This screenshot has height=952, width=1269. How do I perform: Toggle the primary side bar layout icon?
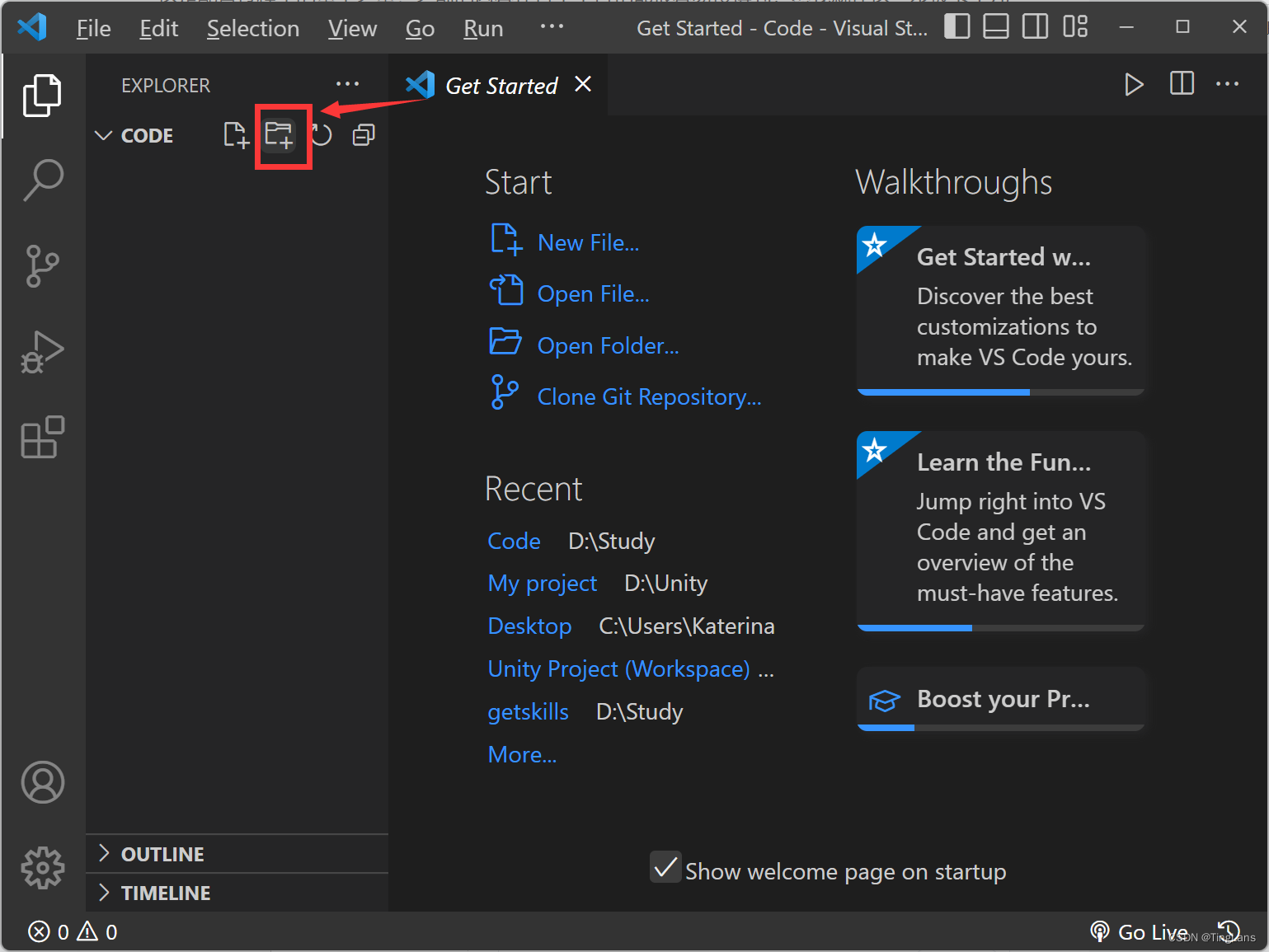pyautogui.click(x=957, y=26)
